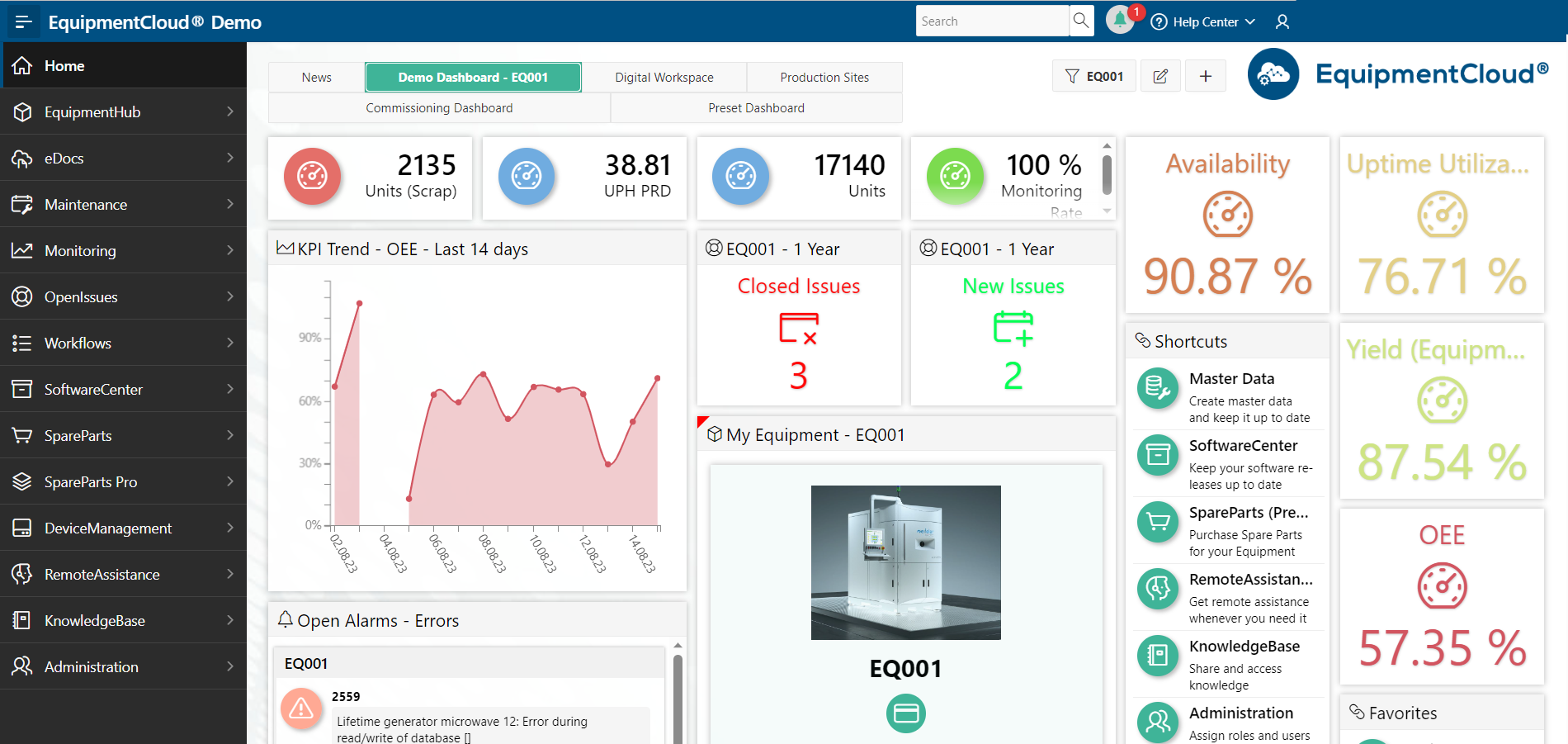
Task: Click the Maintenance icon in sidebar
Action: (x=22, y=204)
